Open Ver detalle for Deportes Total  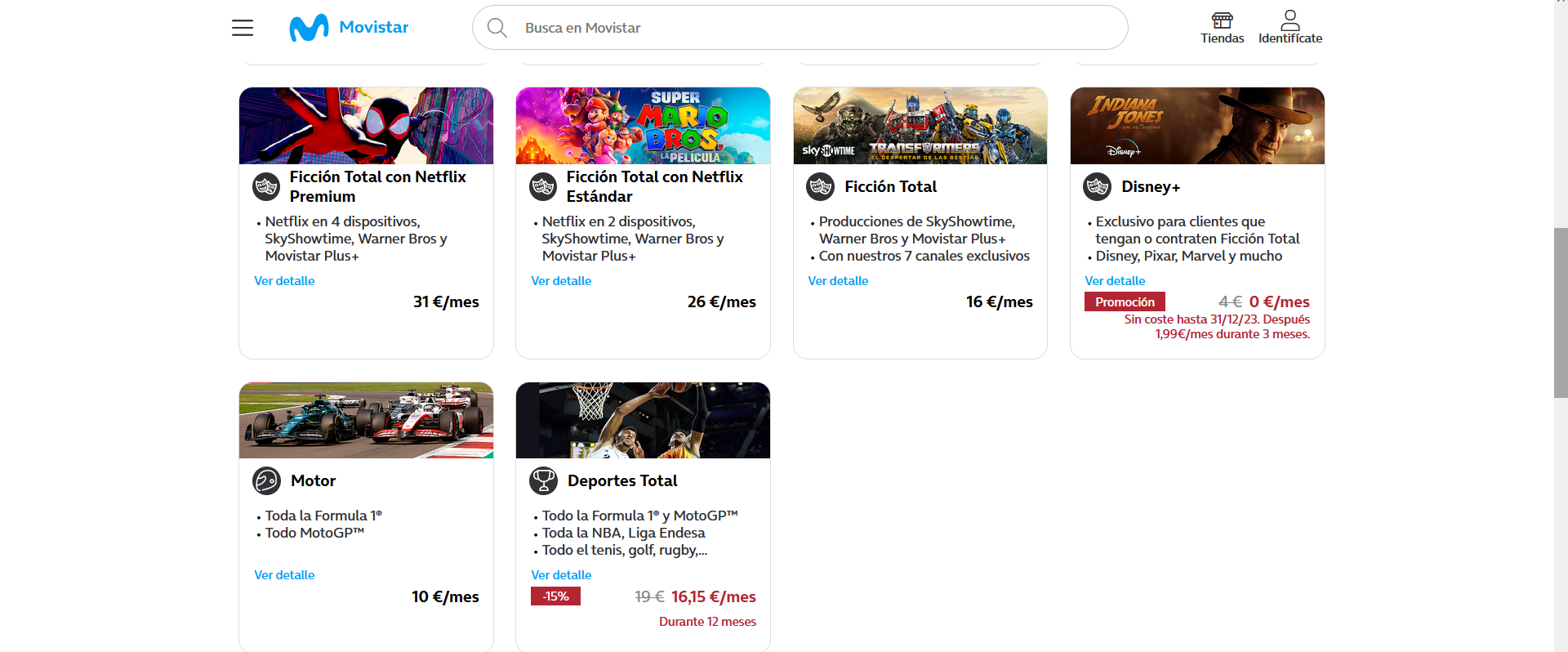coord(561,575)
